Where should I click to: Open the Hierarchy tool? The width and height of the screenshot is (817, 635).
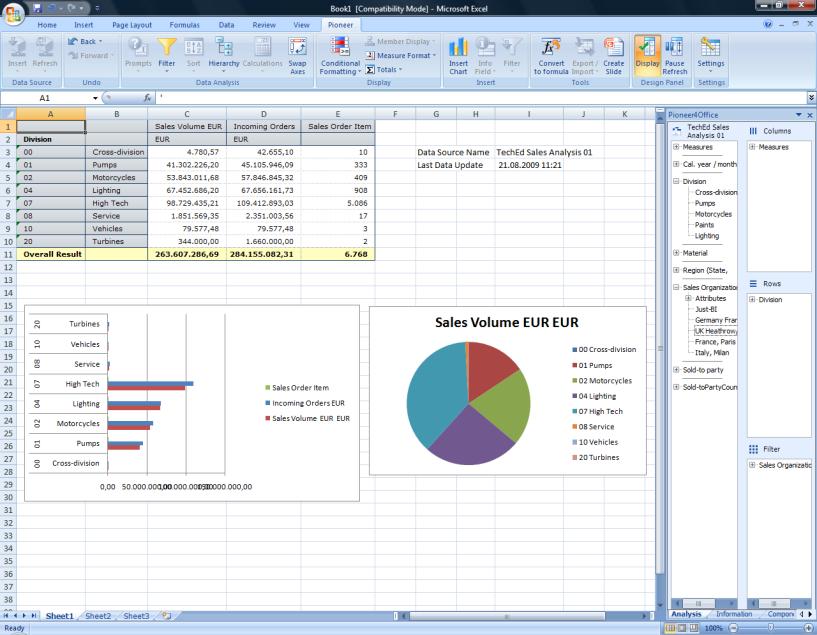pos(224,53)
